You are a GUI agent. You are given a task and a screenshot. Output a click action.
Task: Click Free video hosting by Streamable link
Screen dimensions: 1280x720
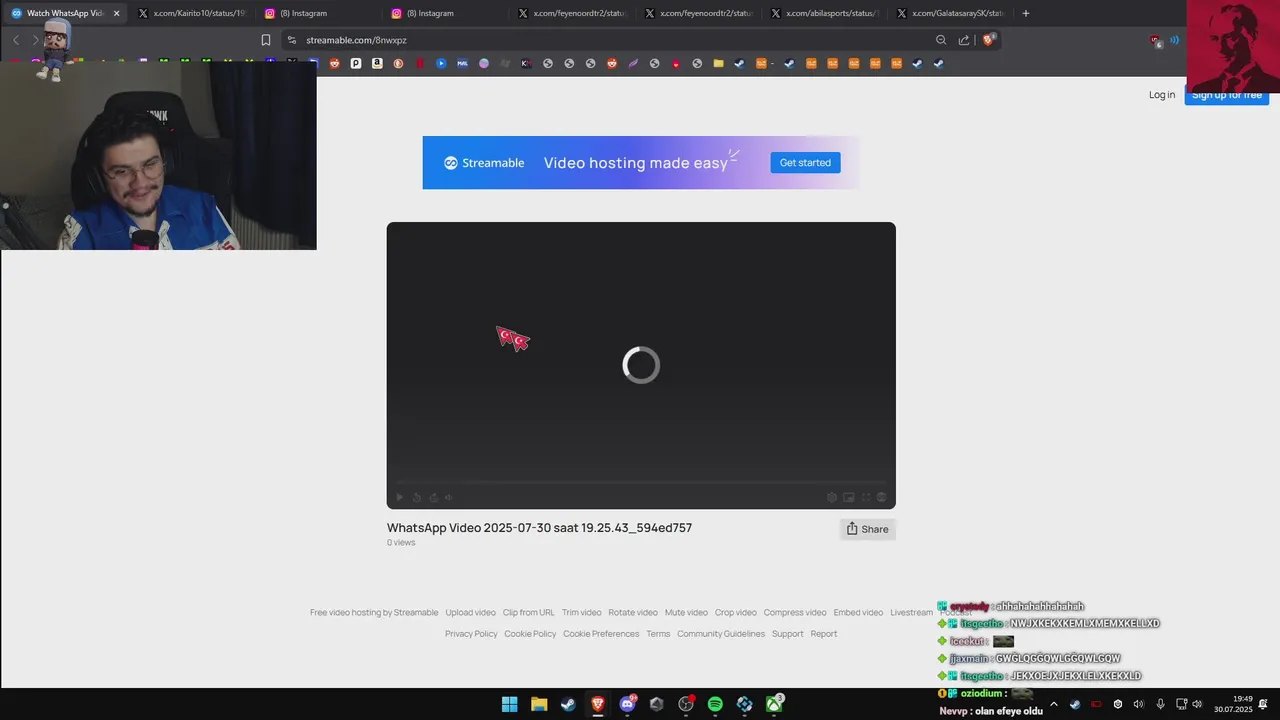point(374,613)
